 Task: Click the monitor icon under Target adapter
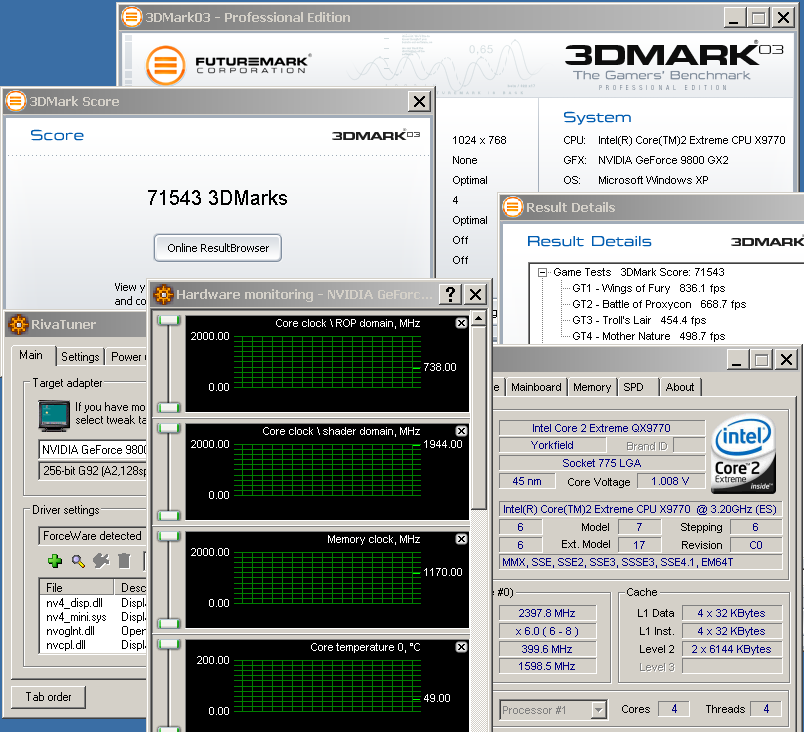click(x=54, y=415)
